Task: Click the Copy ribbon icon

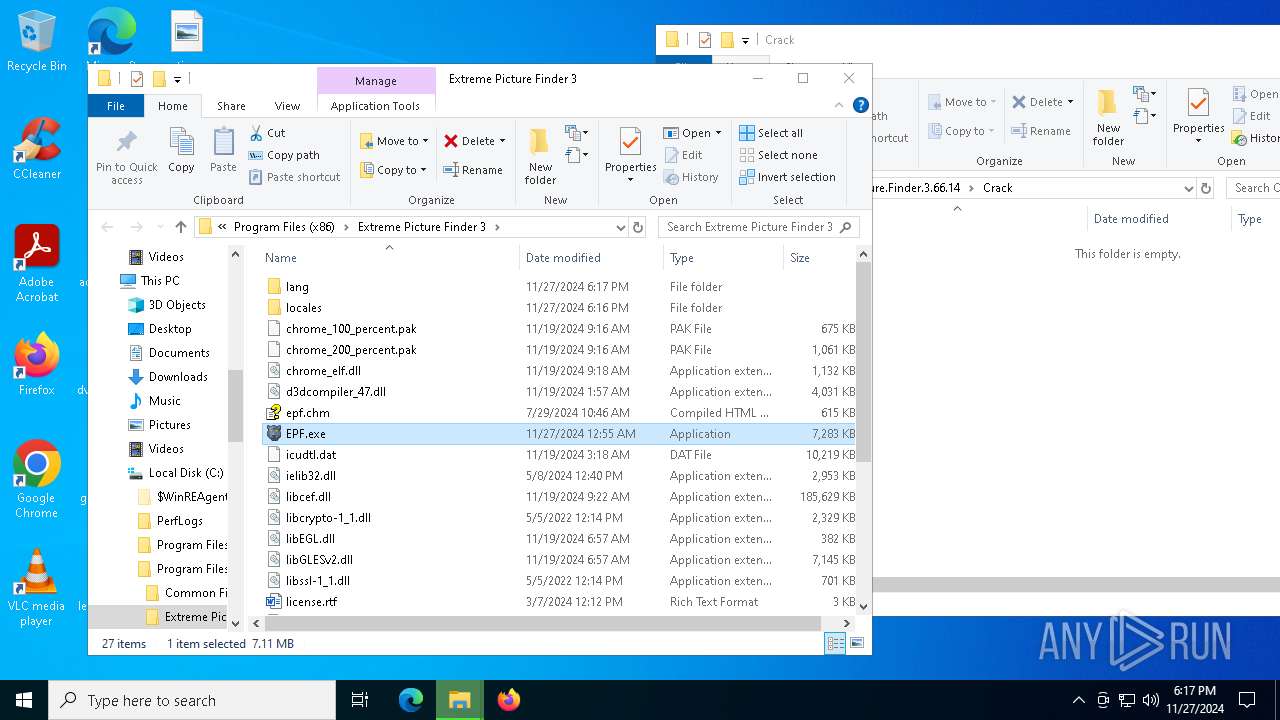Action: coord(181,150)
